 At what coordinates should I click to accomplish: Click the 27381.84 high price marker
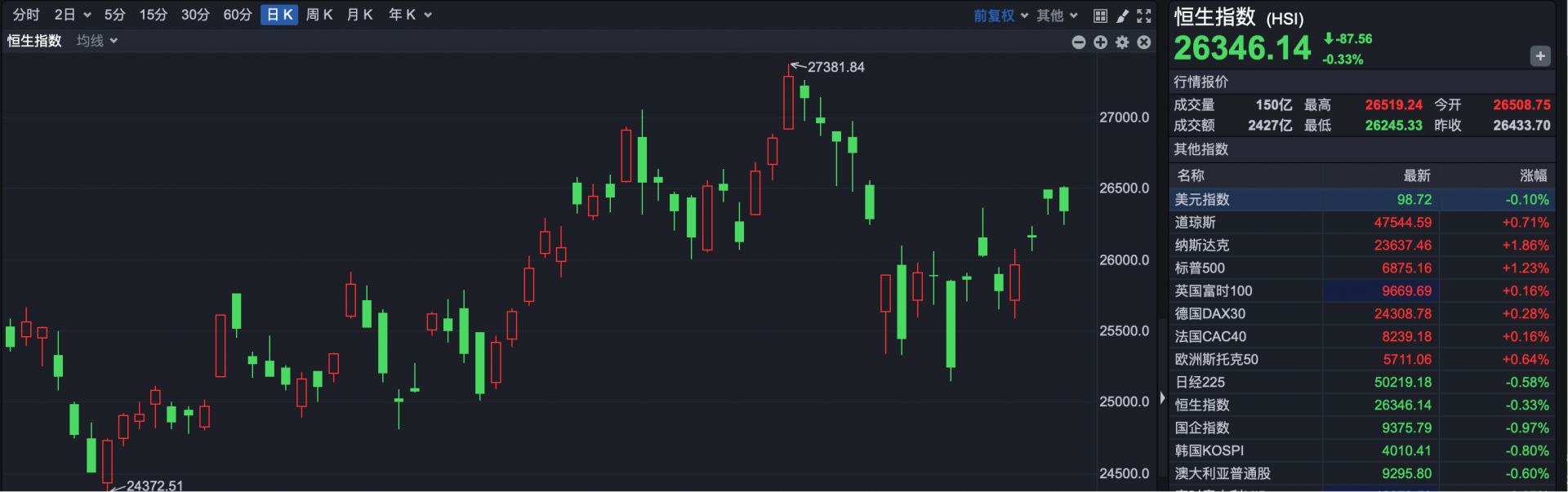pyautogui.click(x=835, y=67)
